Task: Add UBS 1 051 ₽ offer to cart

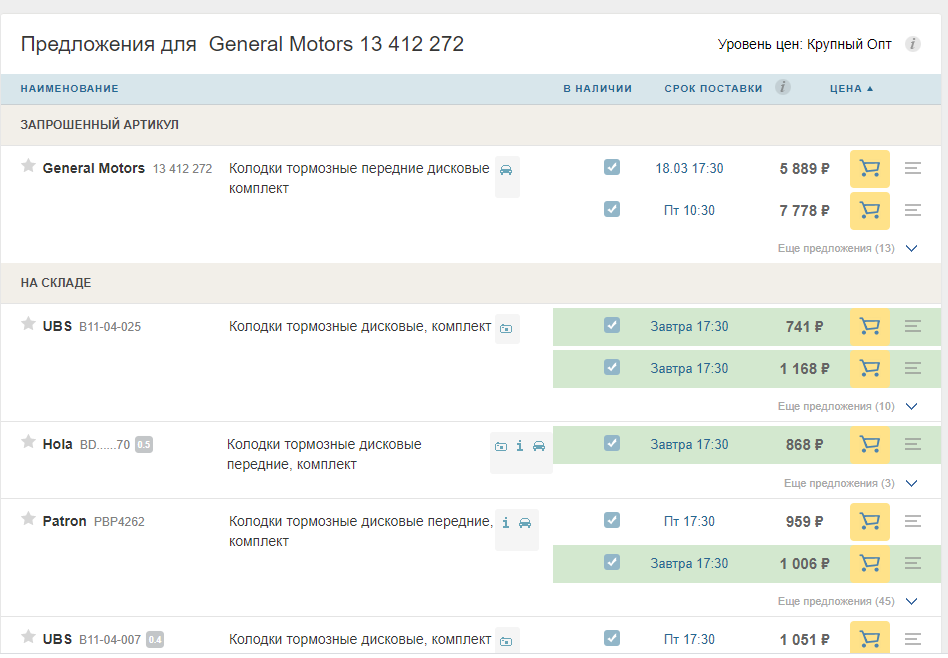Action: pos(869,639)
